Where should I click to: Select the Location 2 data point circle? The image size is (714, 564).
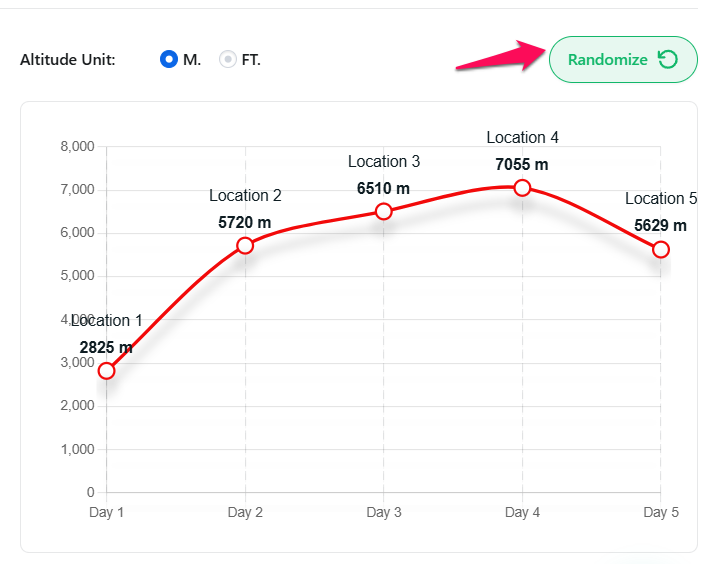[245, 246]
